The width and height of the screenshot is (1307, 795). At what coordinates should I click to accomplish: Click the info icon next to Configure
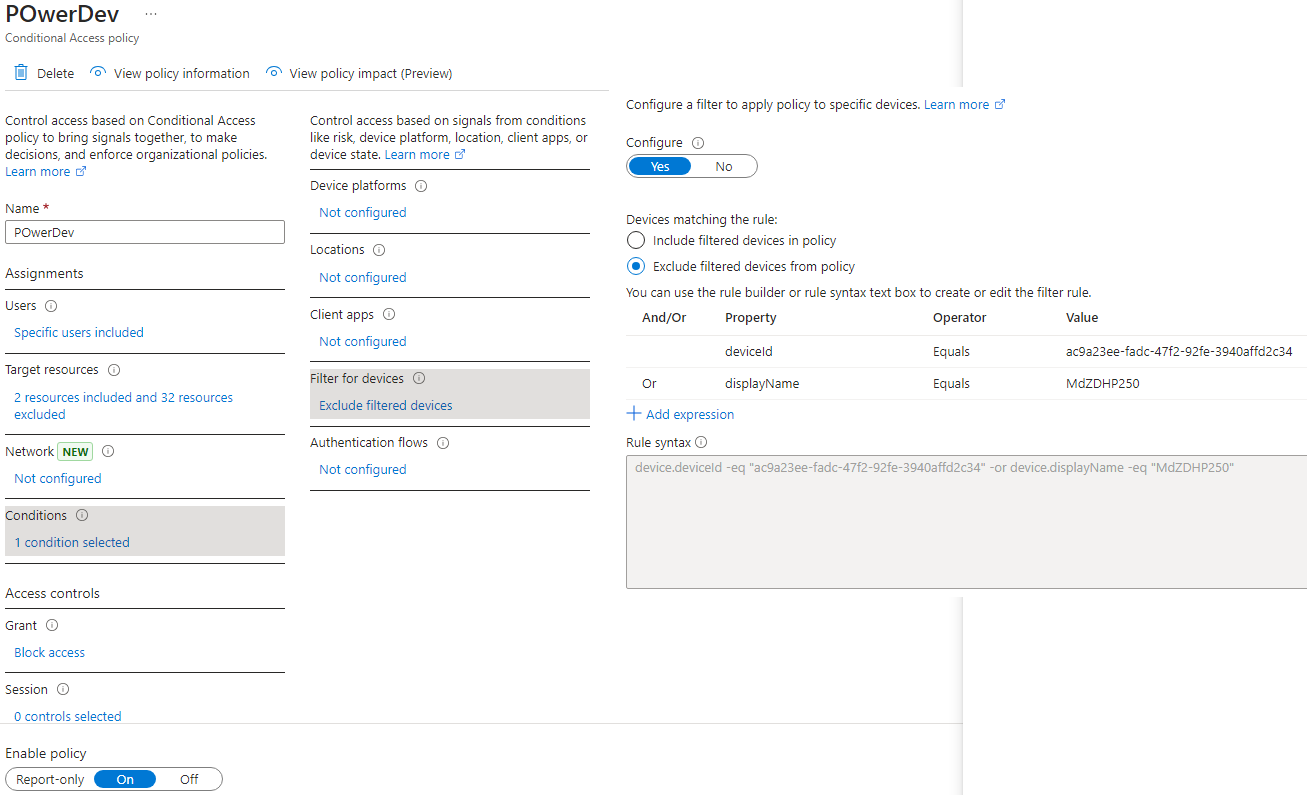coord(698,143)
